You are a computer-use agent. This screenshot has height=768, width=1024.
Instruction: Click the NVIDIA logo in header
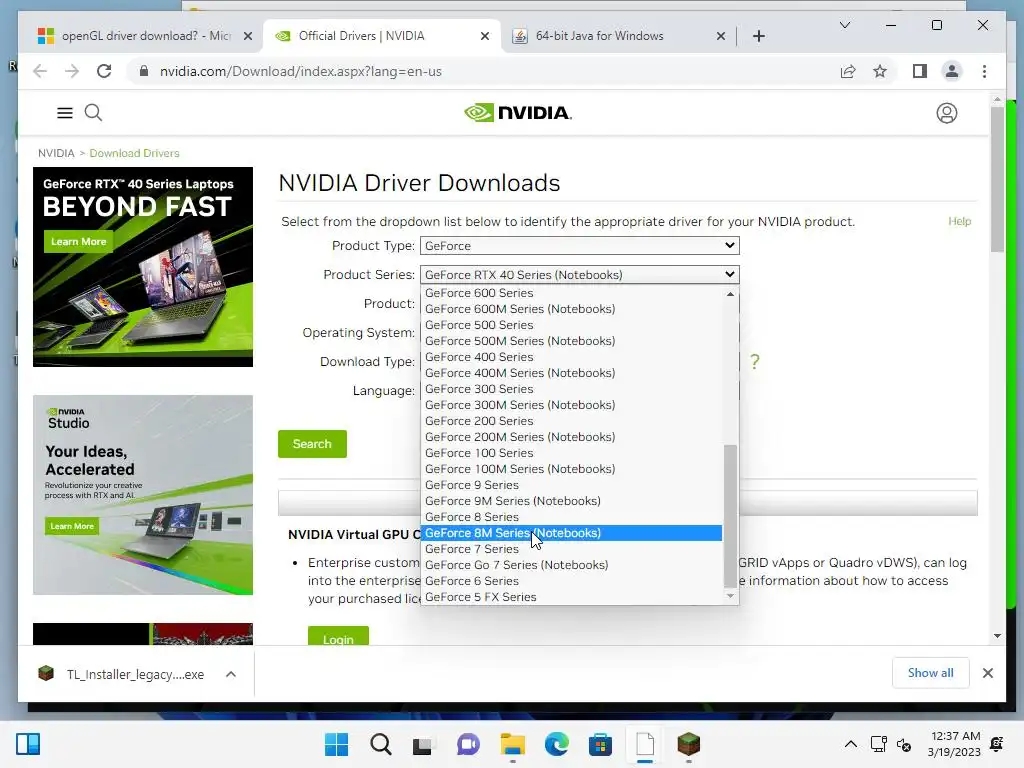coord(518,113)
